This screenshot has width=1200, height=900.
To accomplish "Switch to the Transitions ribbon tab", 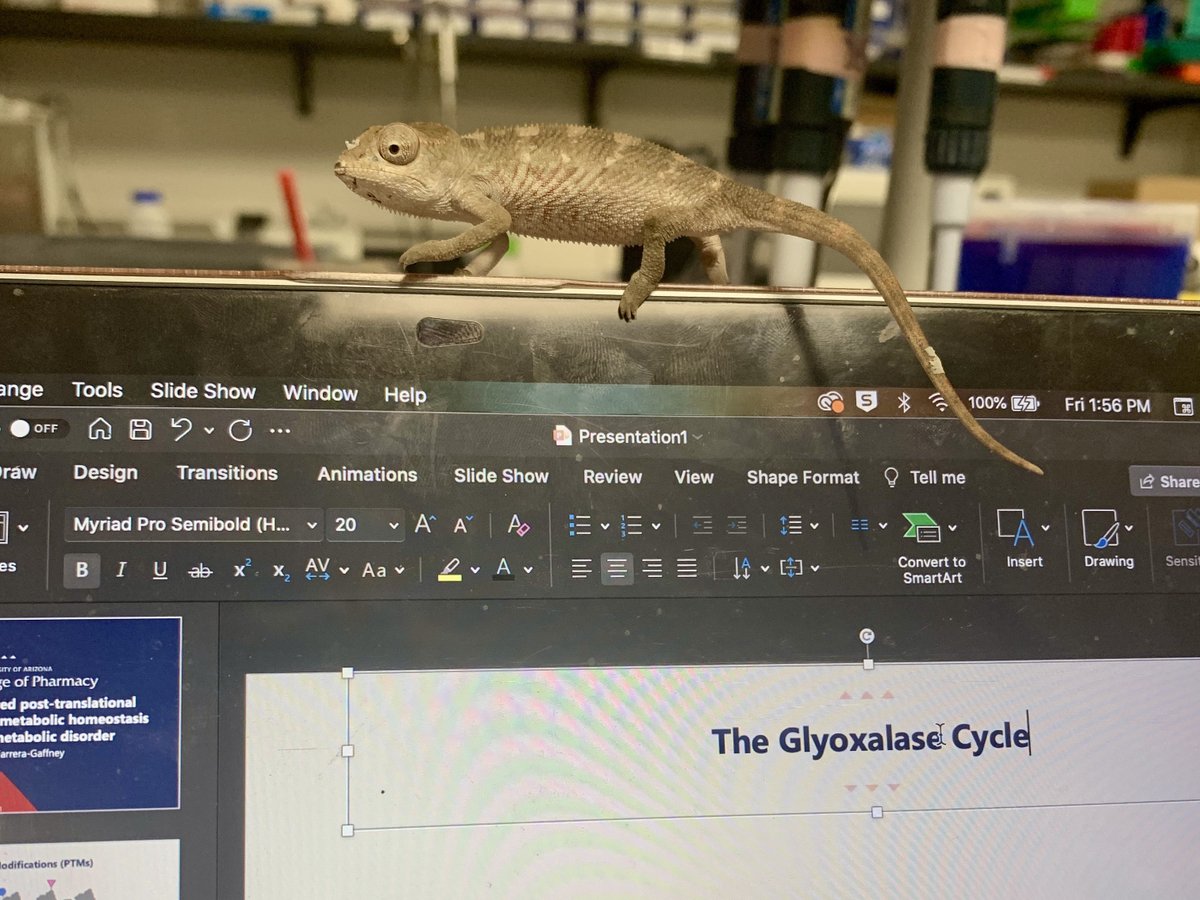I will coord(227,473).
